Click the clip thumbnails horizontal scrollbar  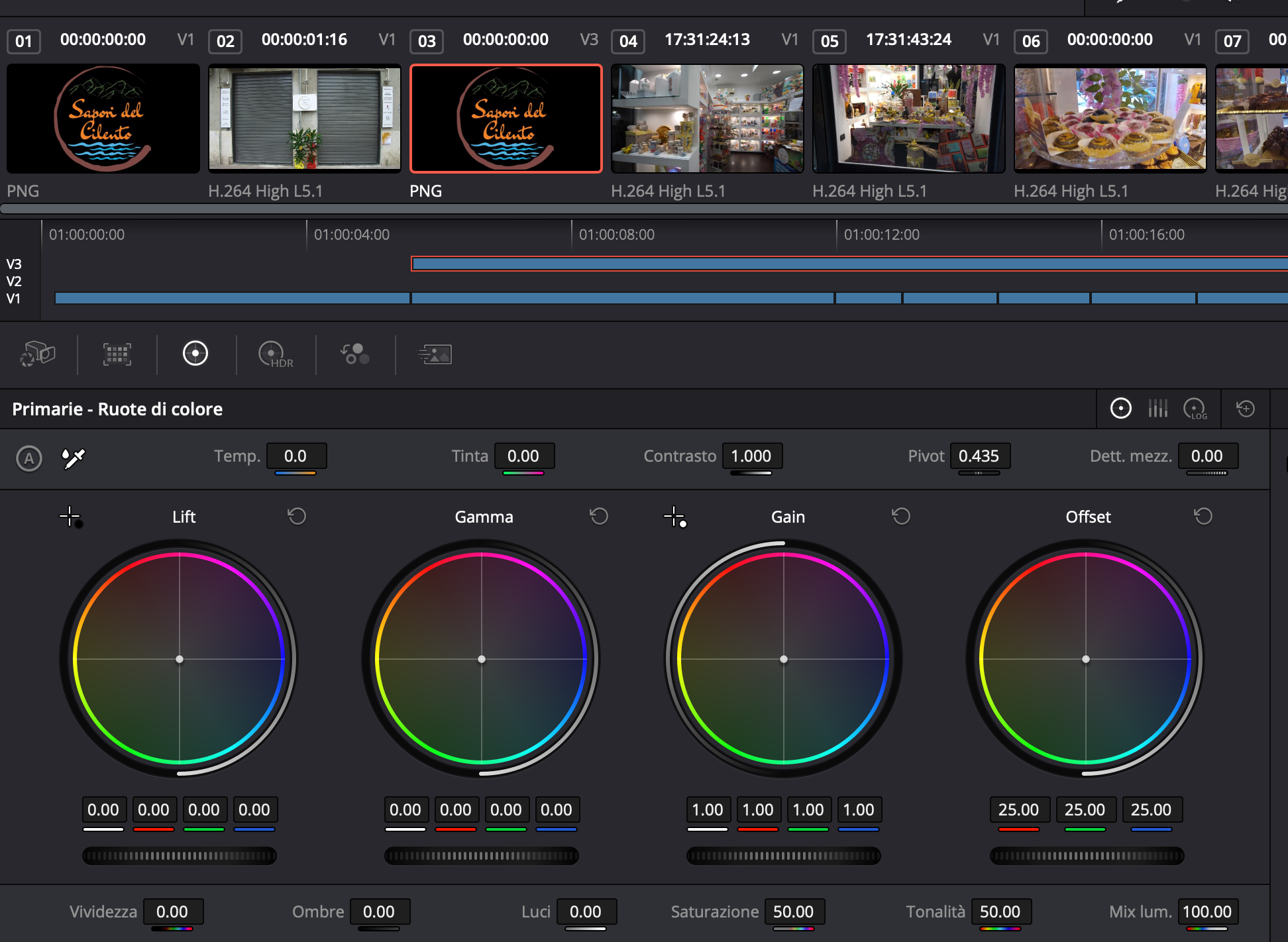click(644, 209)
